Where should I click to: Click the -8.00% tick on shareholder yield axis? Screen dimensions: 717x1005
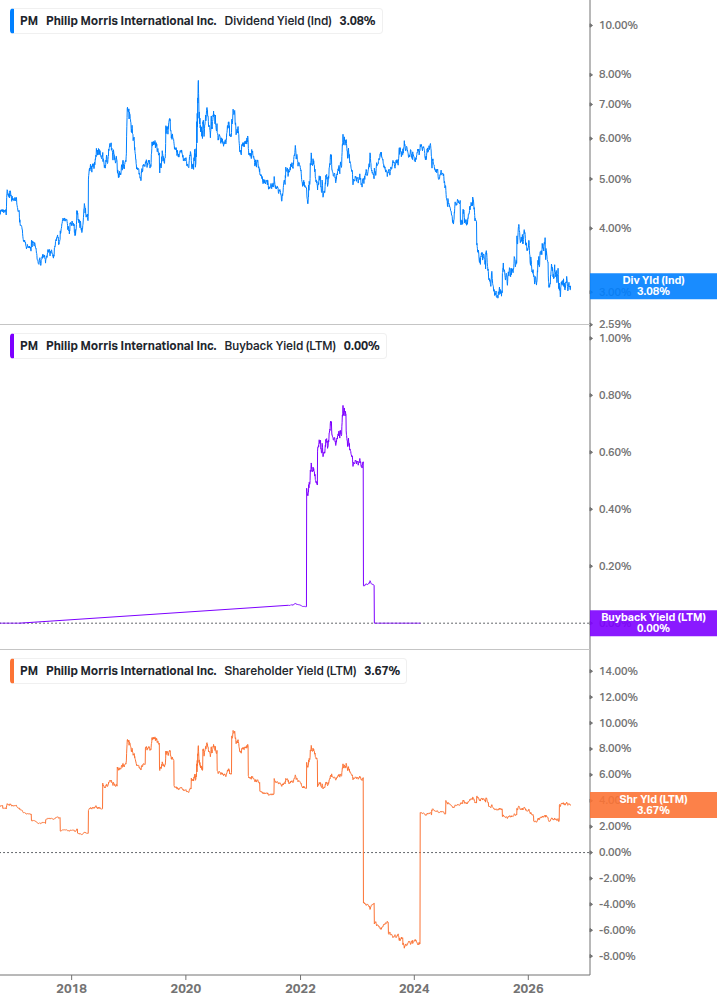617,956
